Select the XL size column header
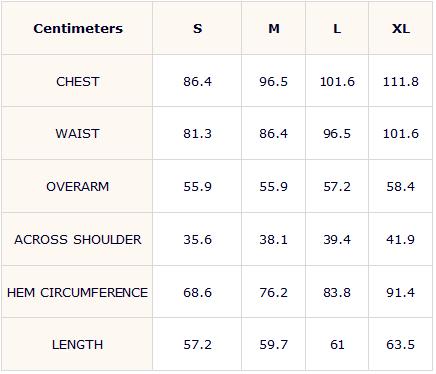The image size is (436, 374). click(x=400, y=29)
